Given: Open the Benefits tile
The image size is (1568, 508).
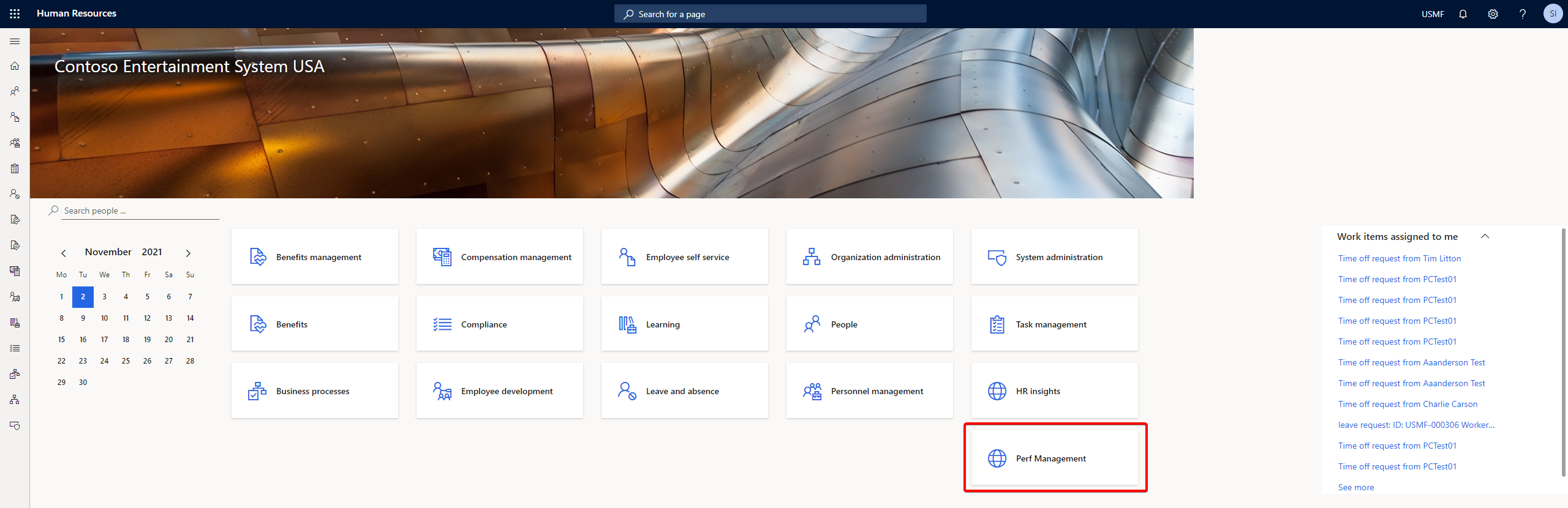Looking at the screenshot, I should [x=315, y=324].
